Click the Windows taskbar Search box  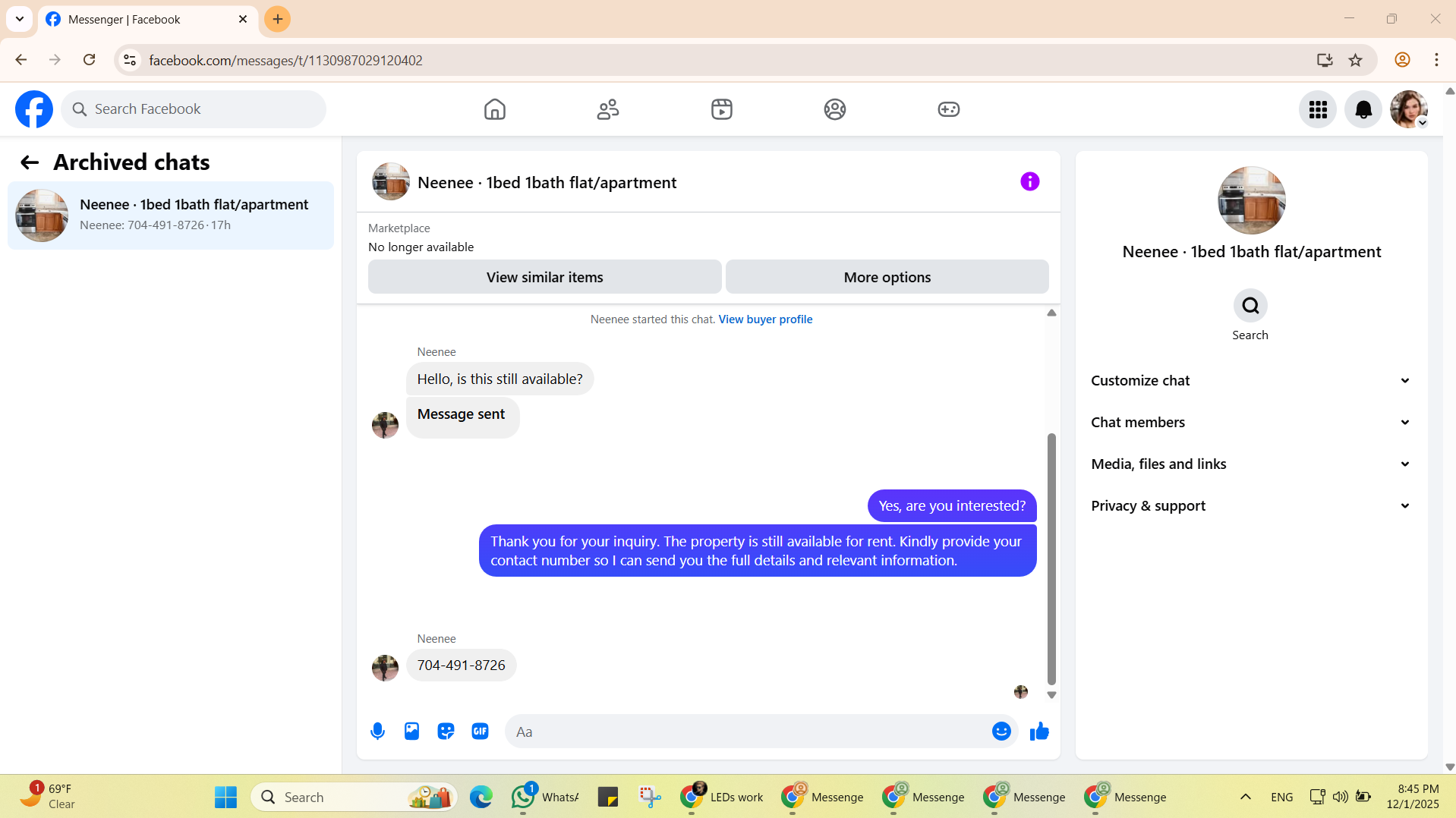pos(354,797)
